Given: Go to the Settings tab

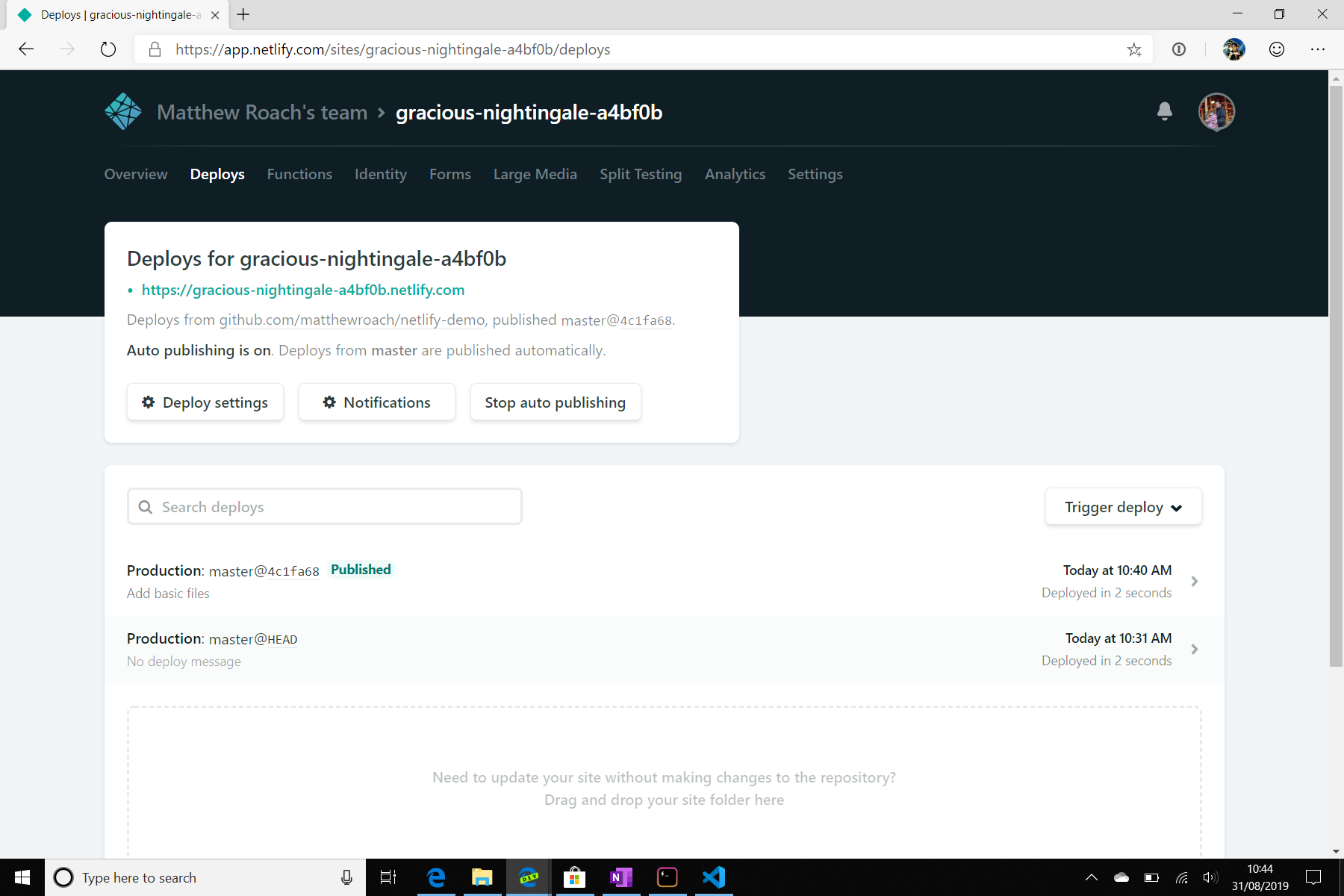Looking at the screenshot, I should (815, 174).
